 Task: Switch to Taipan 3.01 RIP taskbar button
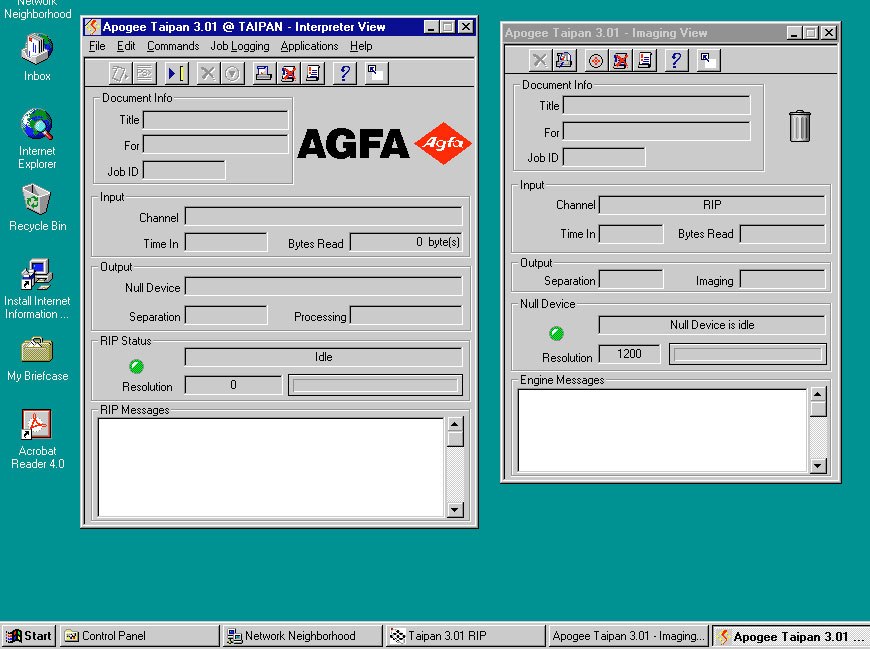(466, 636)
